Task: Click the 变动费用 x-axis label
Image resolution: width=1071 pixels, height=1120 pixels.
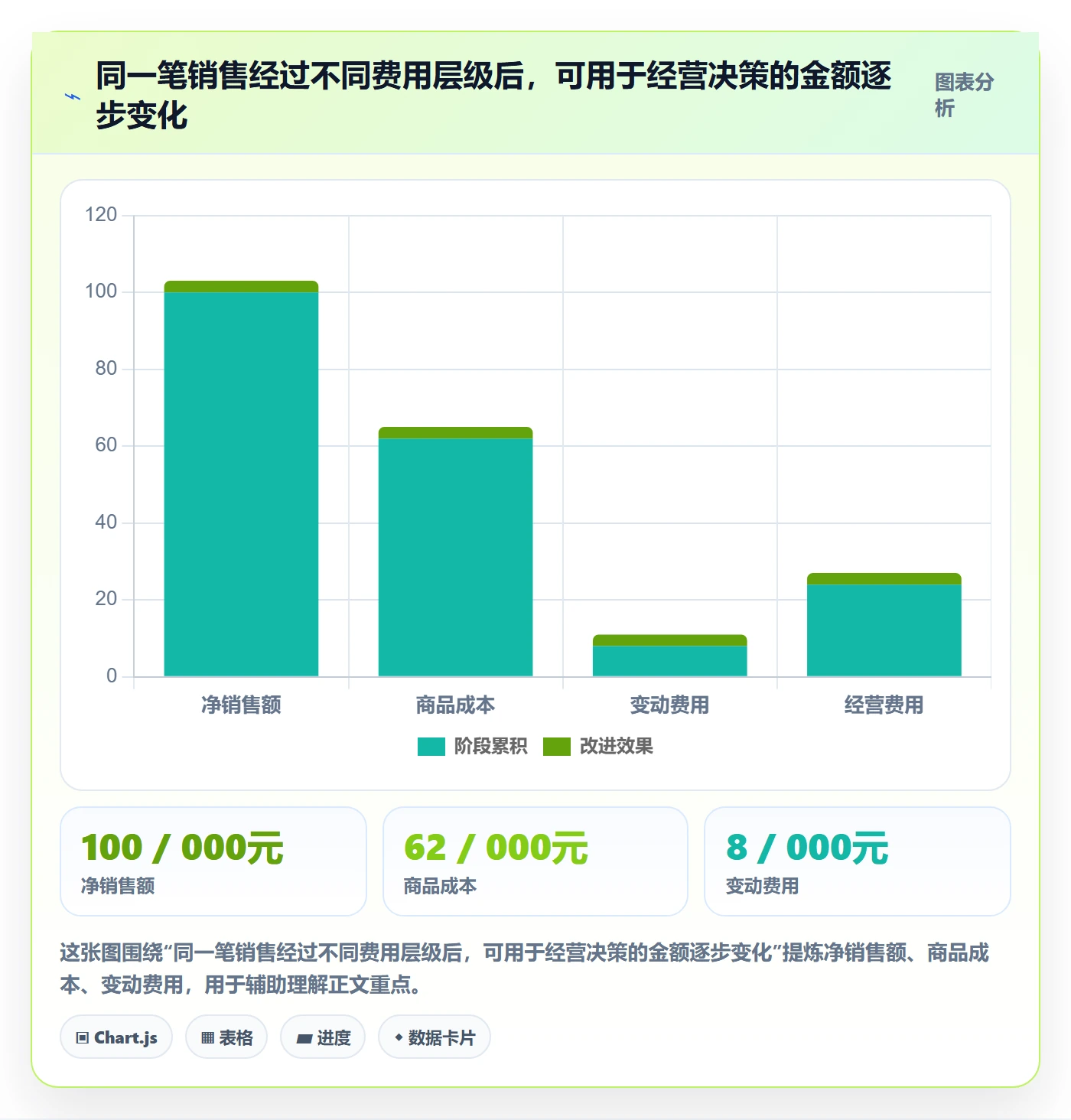Action: (669, 705)
